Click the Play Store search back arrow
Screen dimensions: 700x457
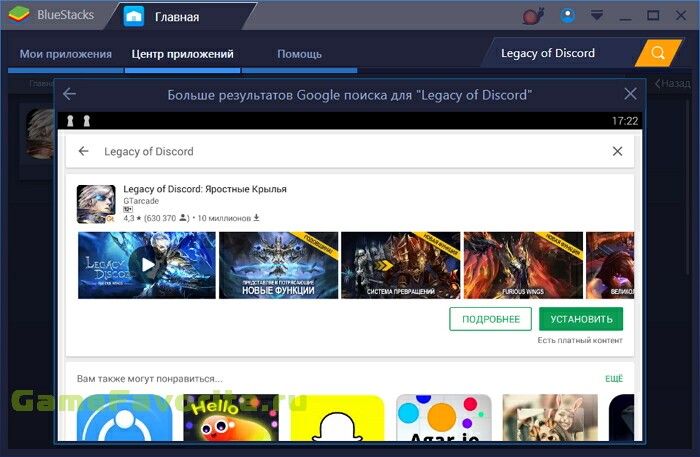click(83, 151)
